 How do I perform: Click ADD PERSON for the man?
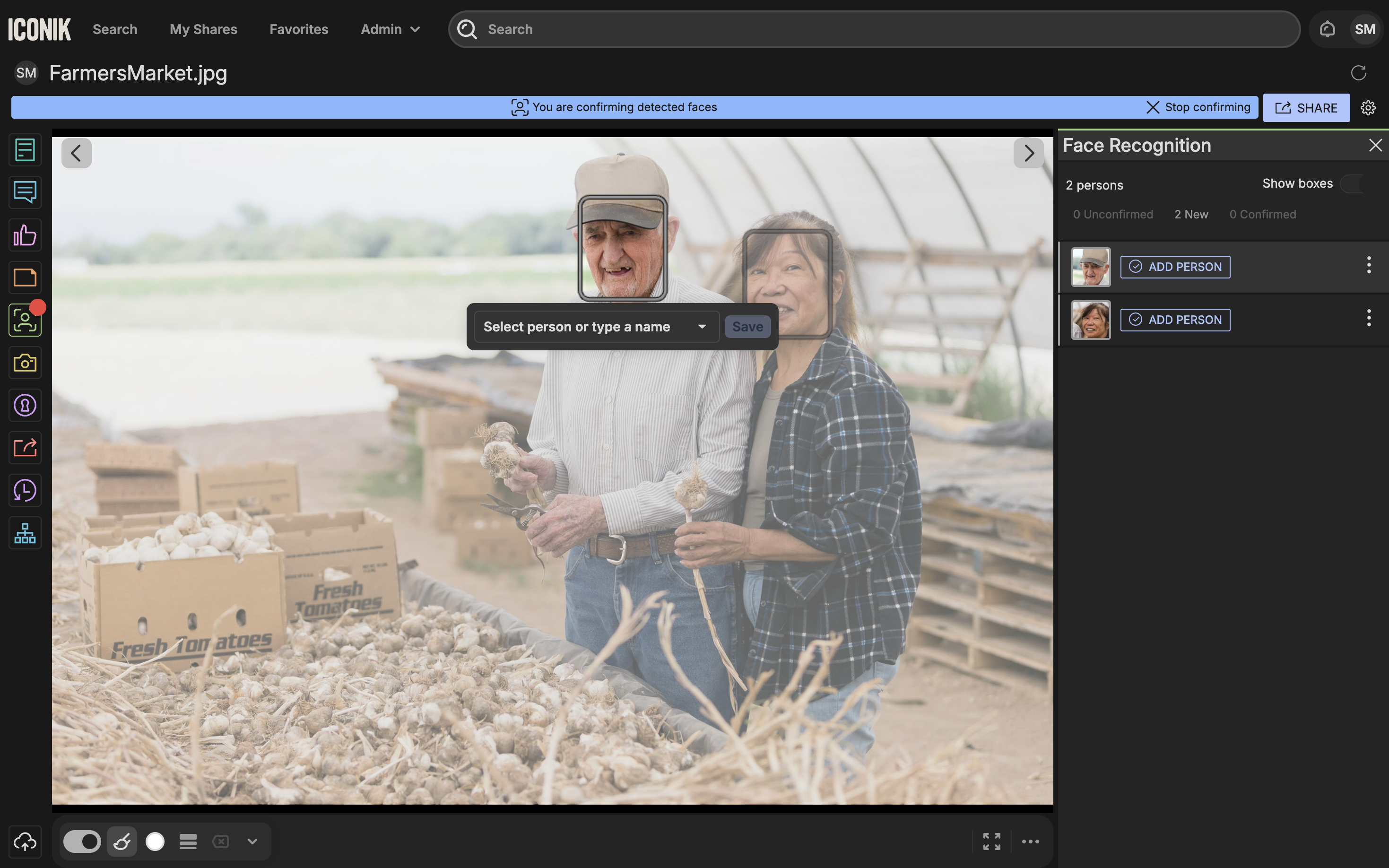[1175, 267]
